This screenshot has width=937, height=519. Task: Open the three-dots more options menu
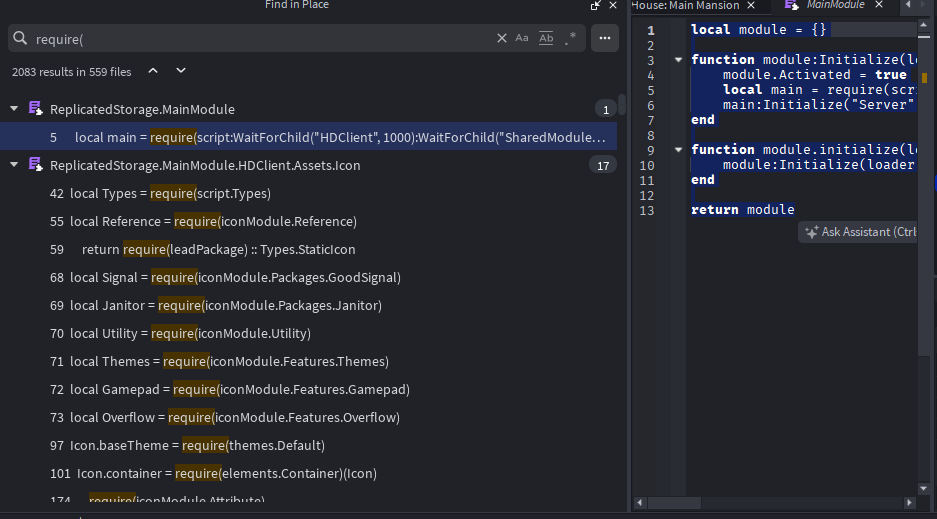click(x=604, y=38)
